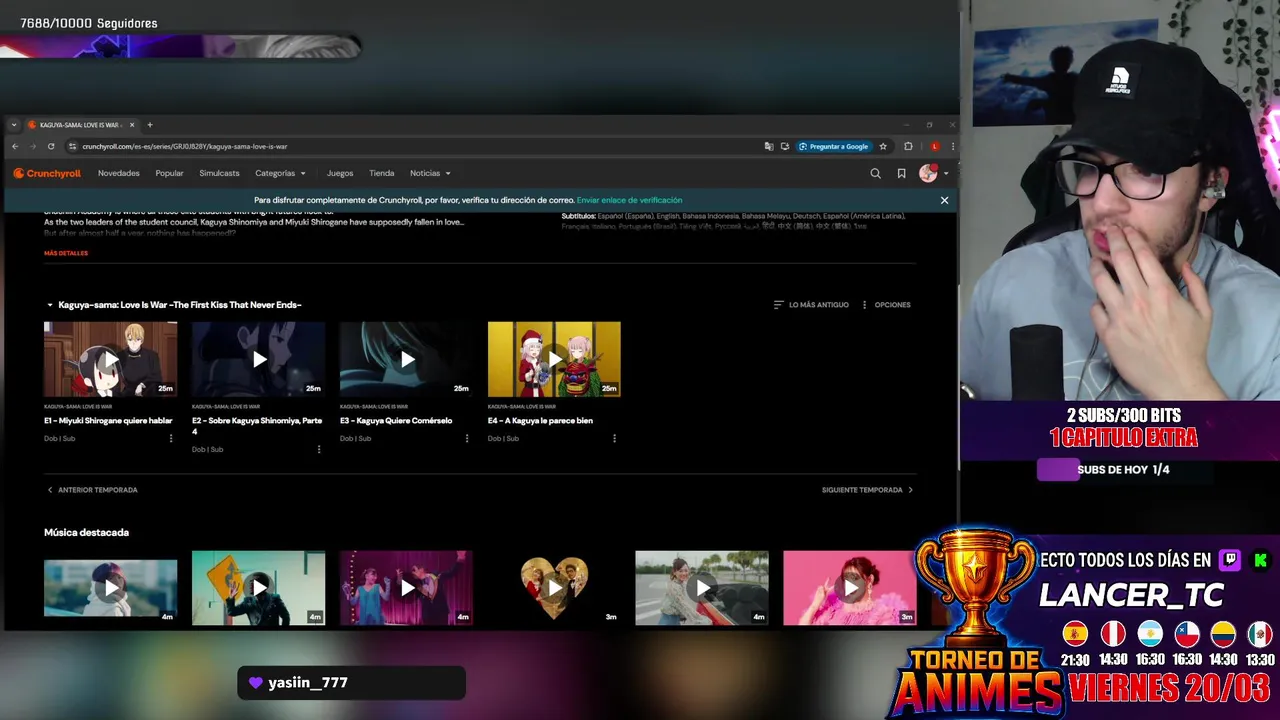1280x720 pixels.
Task: Click the Crunchyroll logo in the header
Action: [47, 173]
